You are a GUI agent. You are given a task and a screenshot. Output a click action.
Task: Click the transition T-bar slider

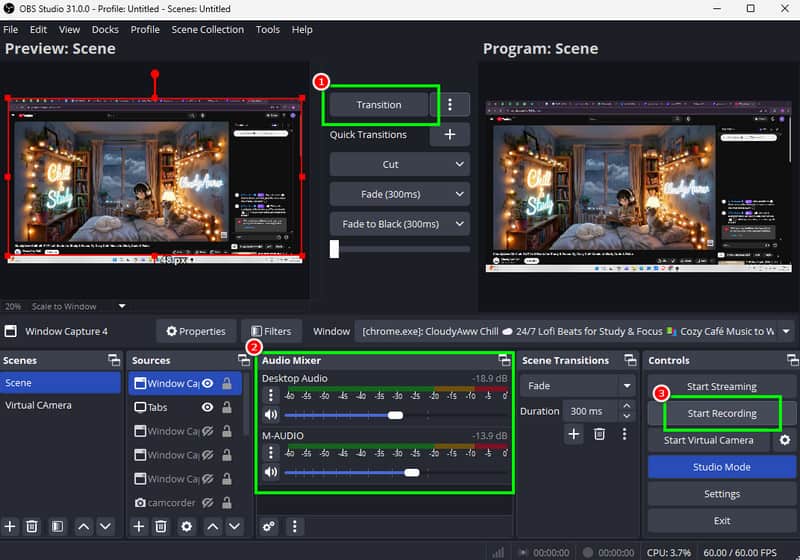coord(400,249)
